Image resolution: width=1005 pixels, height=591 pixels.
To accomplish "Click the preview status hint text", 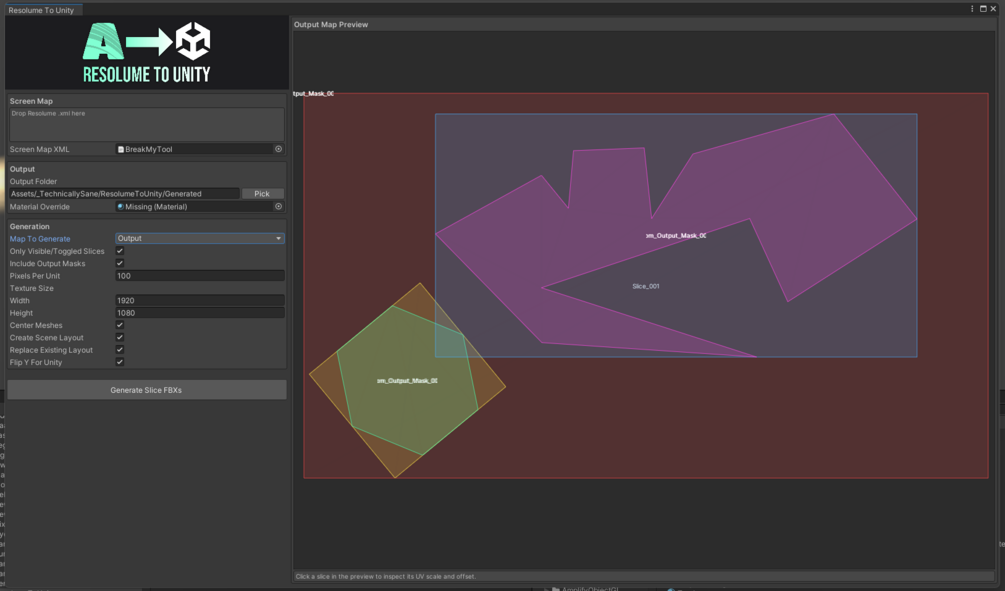I will point(385,576).
